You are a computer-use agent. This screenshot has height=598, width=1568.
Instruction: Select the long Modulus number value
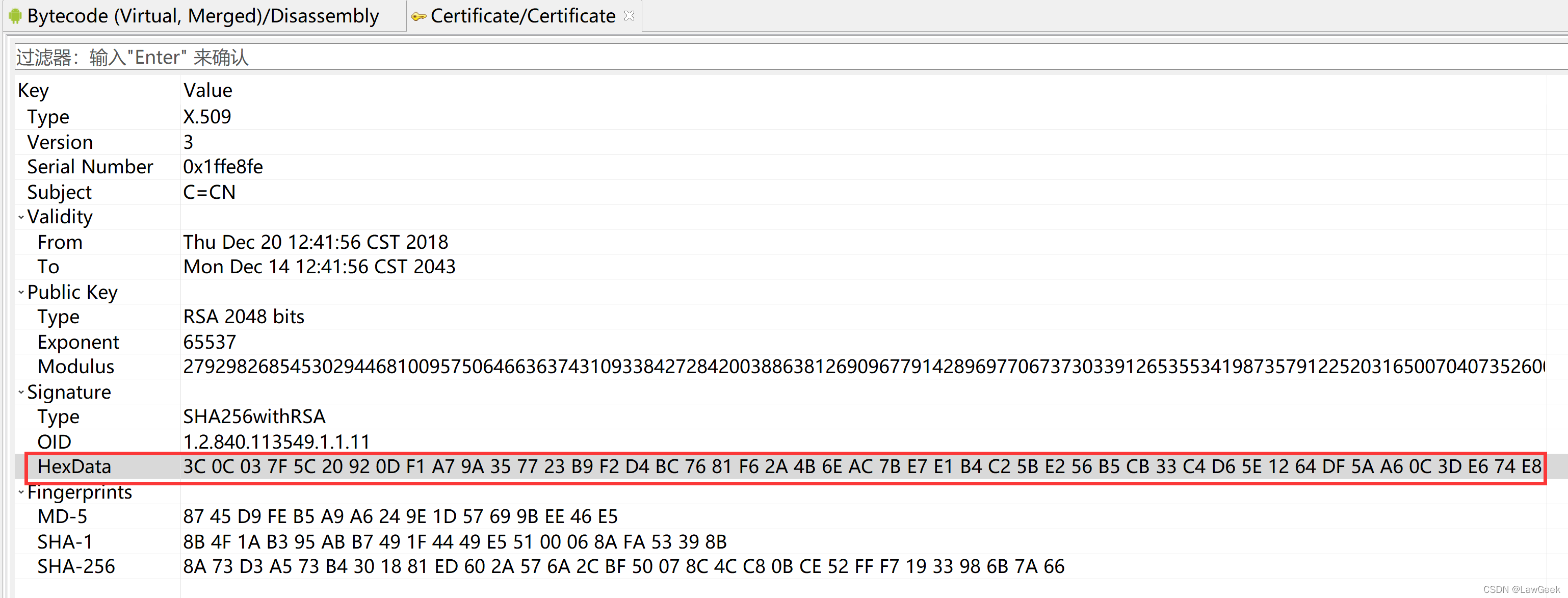pos(864,367)
